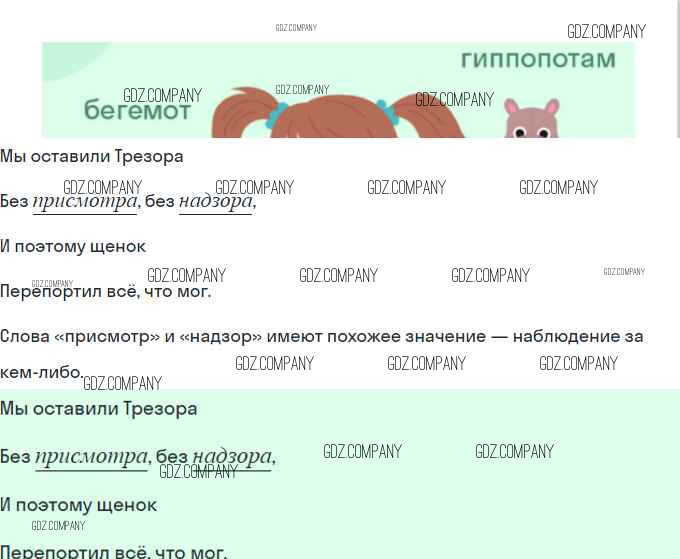
Task: Click the first «Мы оставили Трезора» line in the white section
Action: pyautogui.click(x=92, y=156)
